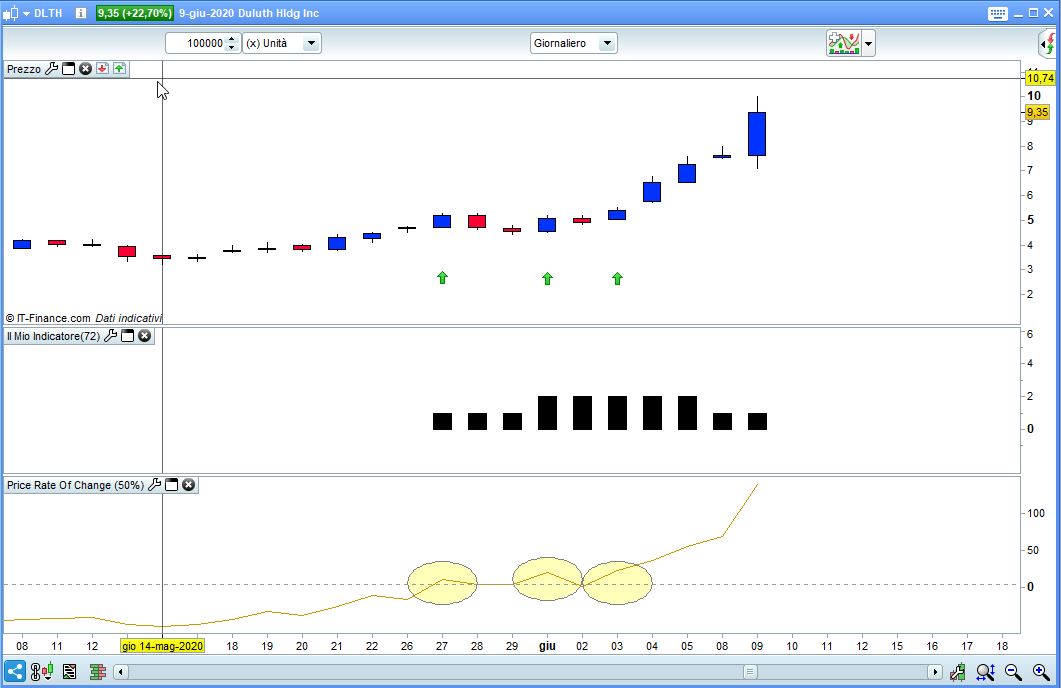Click the gio 14-mag-2020 date label
1061x688 pixels.
[x=162, y=646]
